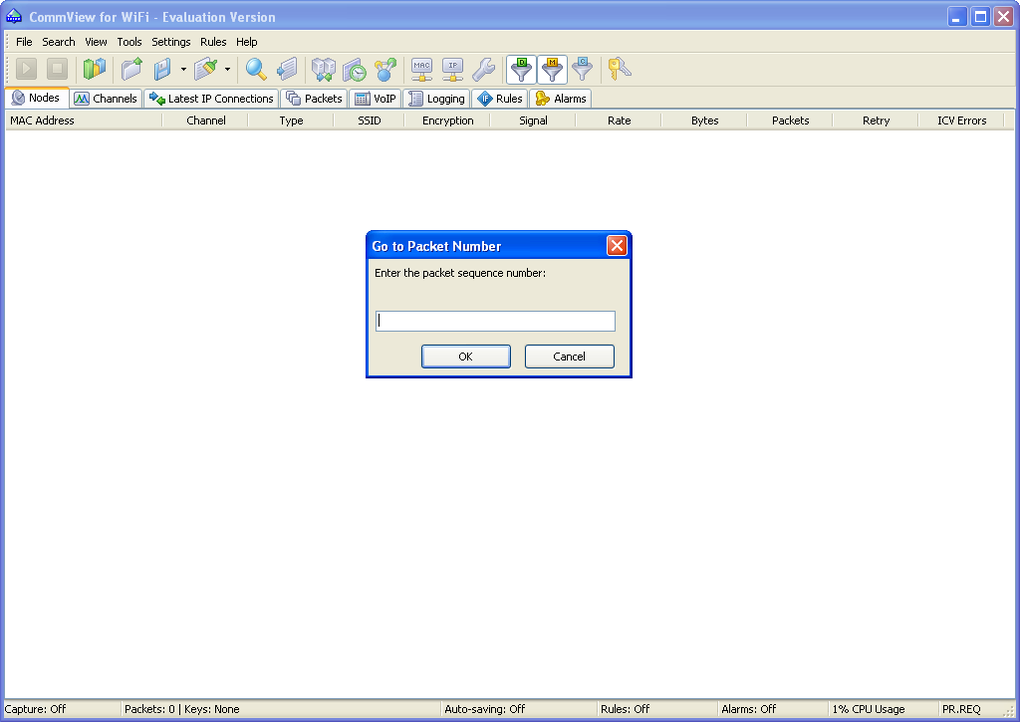Expand the save icon dropdown arrow
Viewport: 1020px width, 722px height.
[x=183, y=69]
